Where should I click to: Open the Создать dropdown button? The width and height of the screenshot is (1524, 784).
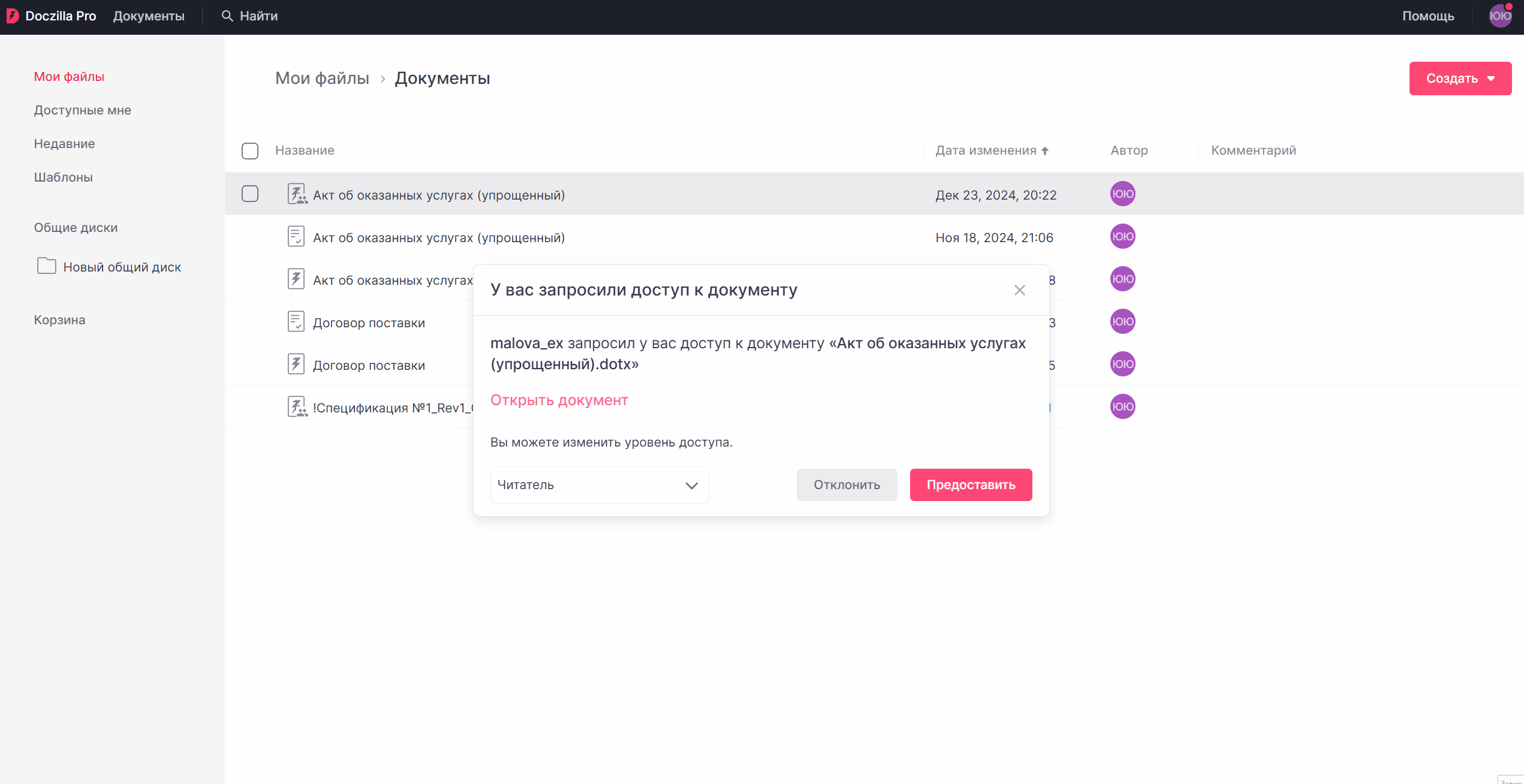[1460, 79]
